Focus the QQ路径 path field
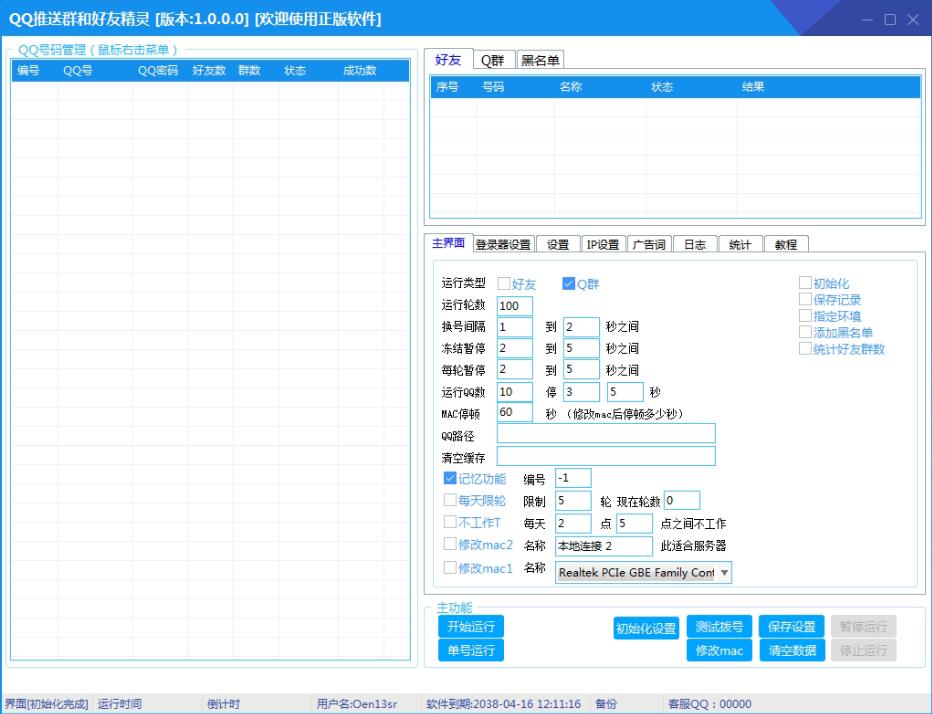This screenshot has width=932, height=714. (606, 433)
